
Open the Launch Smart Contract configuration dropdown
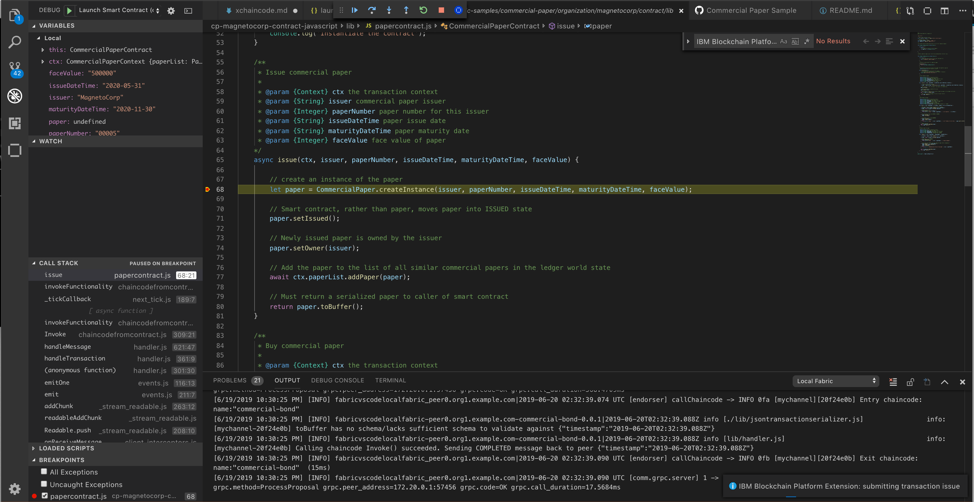point(118,11)
